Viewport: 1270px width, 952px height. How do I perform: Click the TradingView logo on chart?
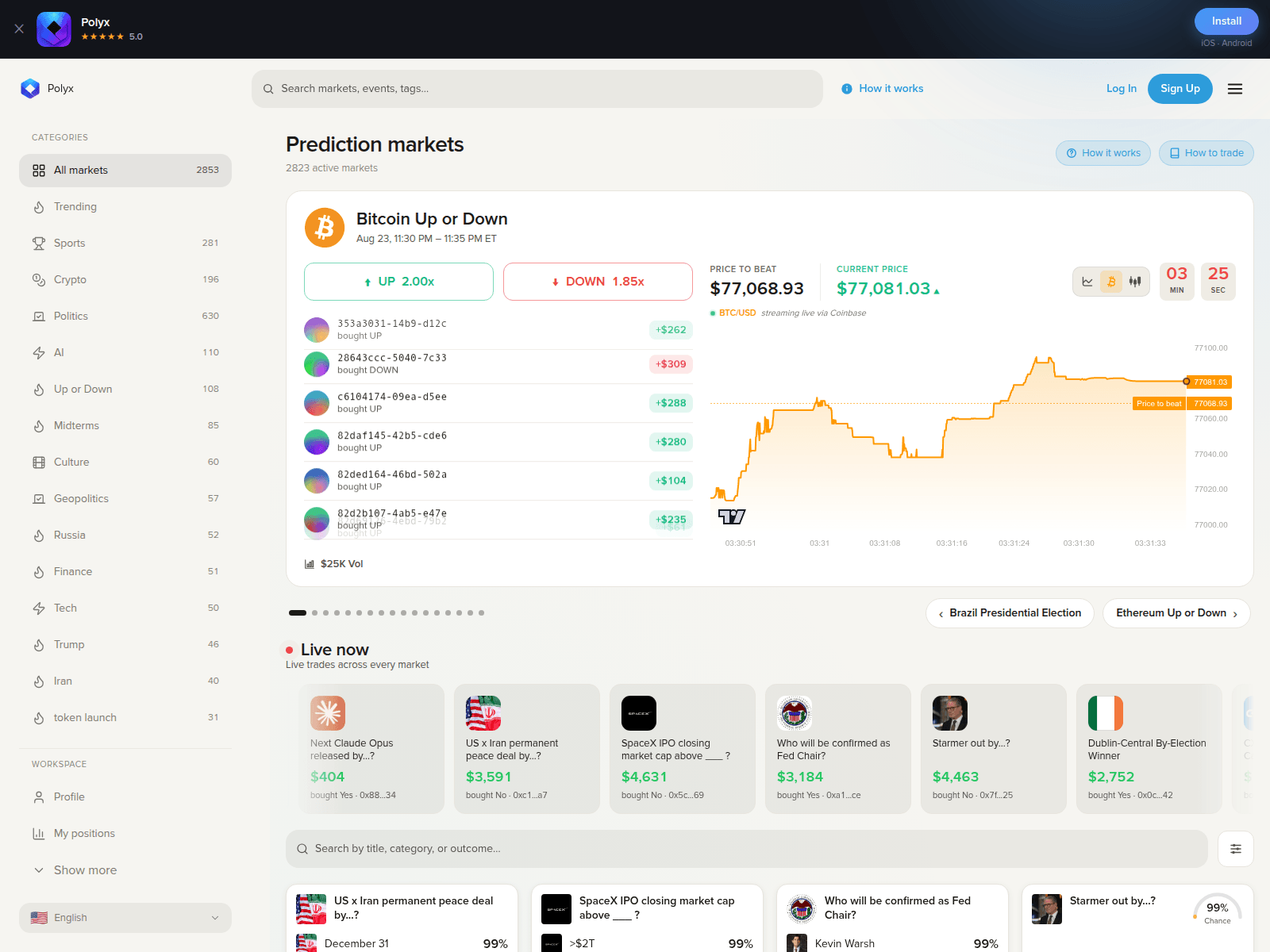[732, 516]
